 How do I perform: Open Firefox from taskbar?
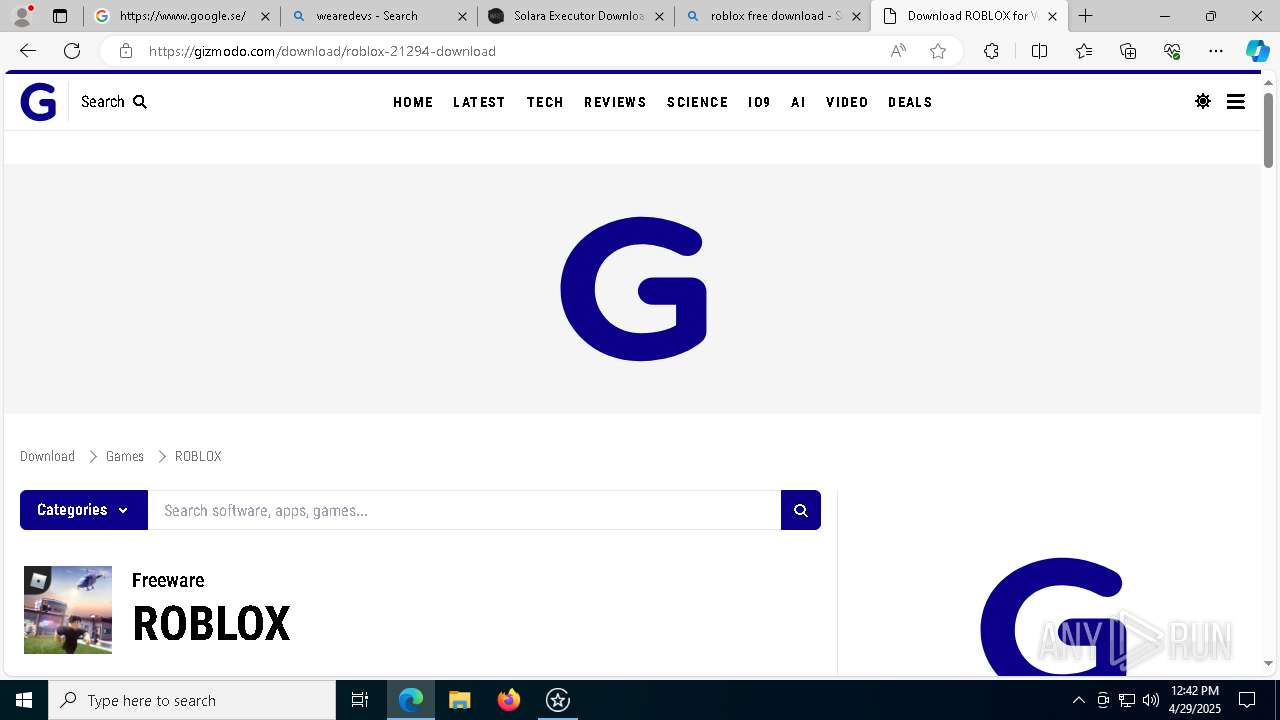[x=509, y=700]
